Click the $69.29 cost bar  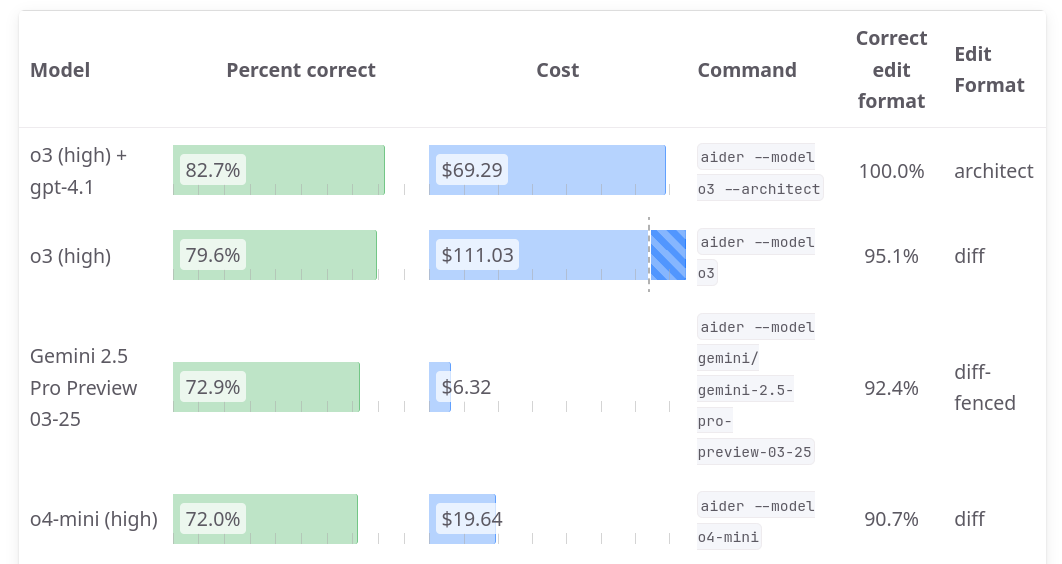coord(547,170)
